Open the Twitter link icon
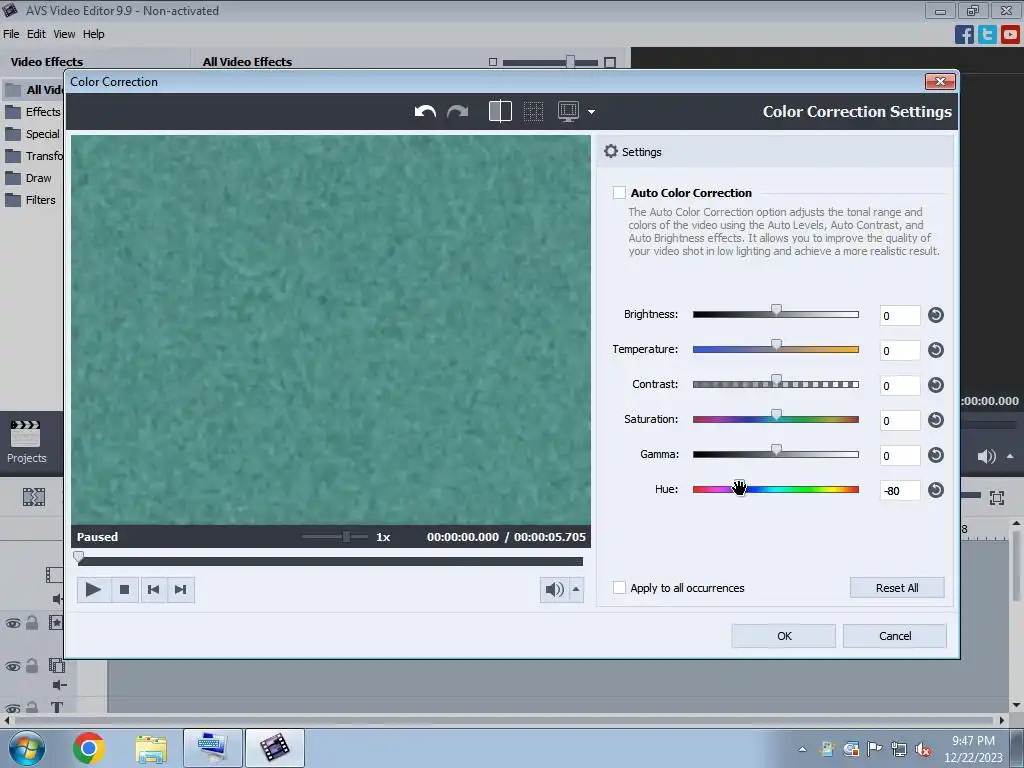Image resolution: width=1024 pixels, height=768 pixels. 987,35
